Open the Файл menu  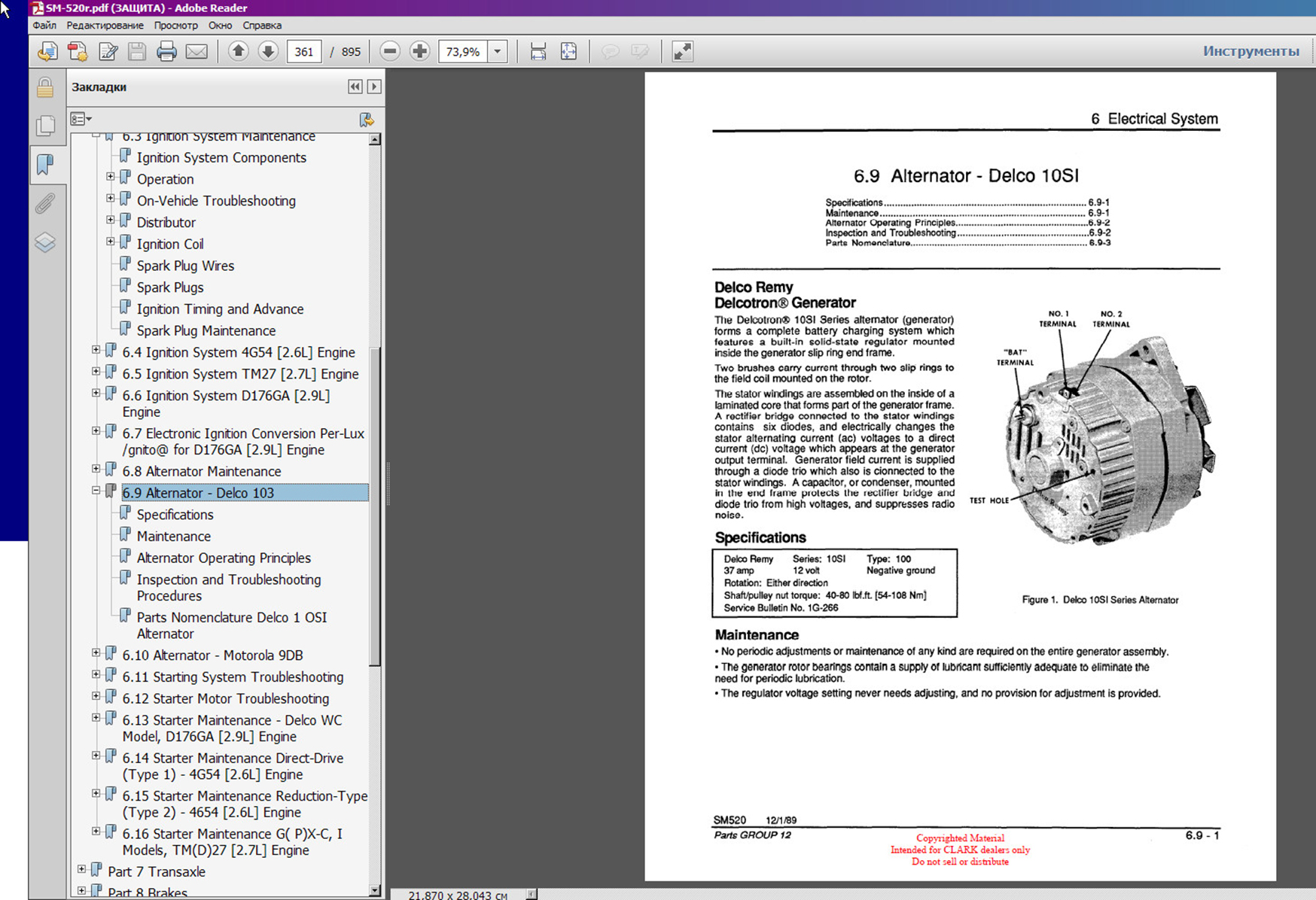click(44, 26)
